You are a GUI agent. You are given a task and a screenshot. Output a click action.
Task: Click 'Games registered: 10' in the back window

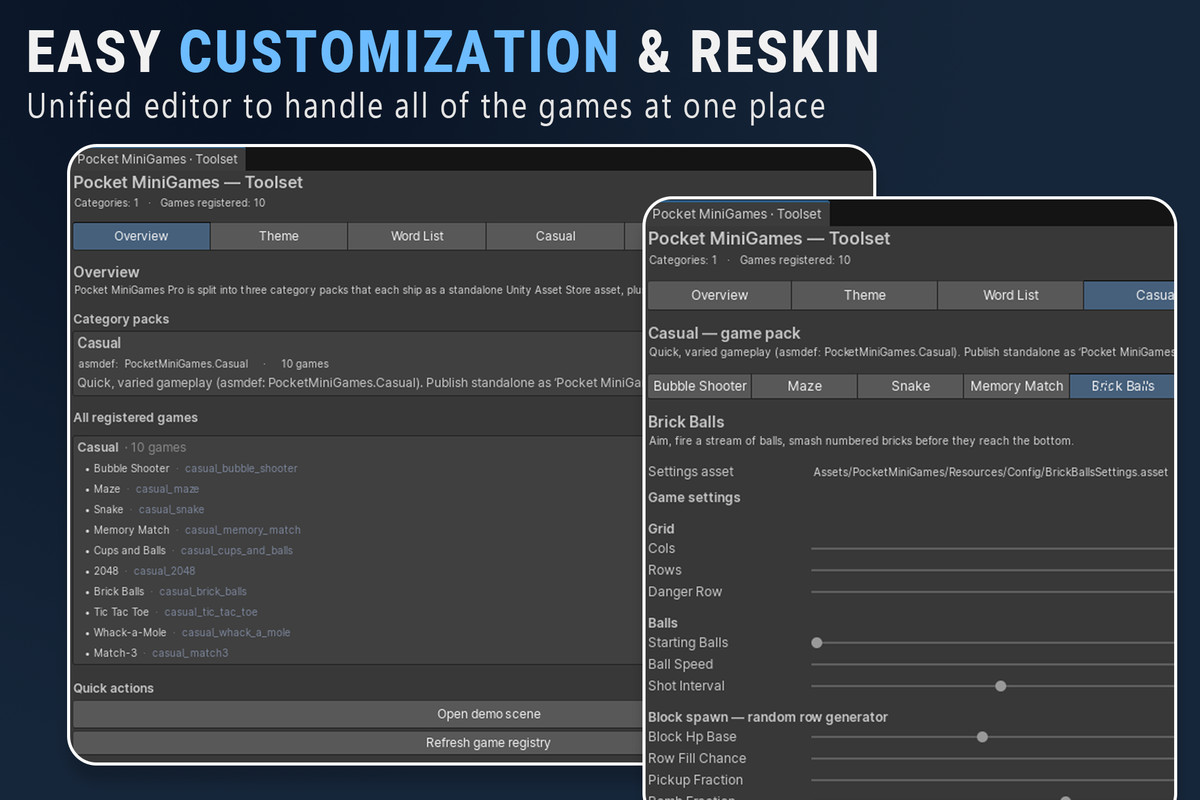(x=212, y=203)
